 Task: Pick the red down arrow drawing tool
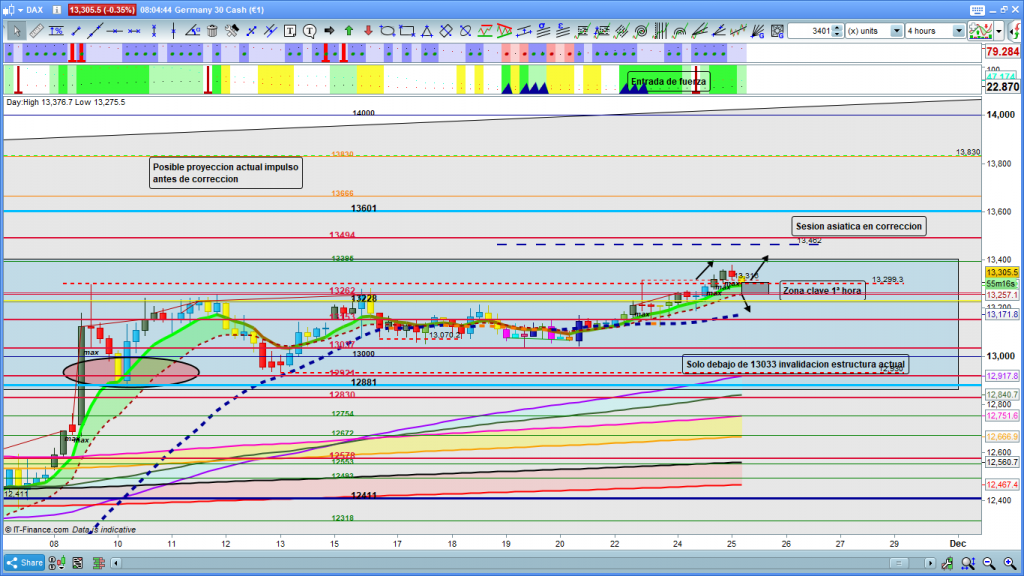pos(367,31)
